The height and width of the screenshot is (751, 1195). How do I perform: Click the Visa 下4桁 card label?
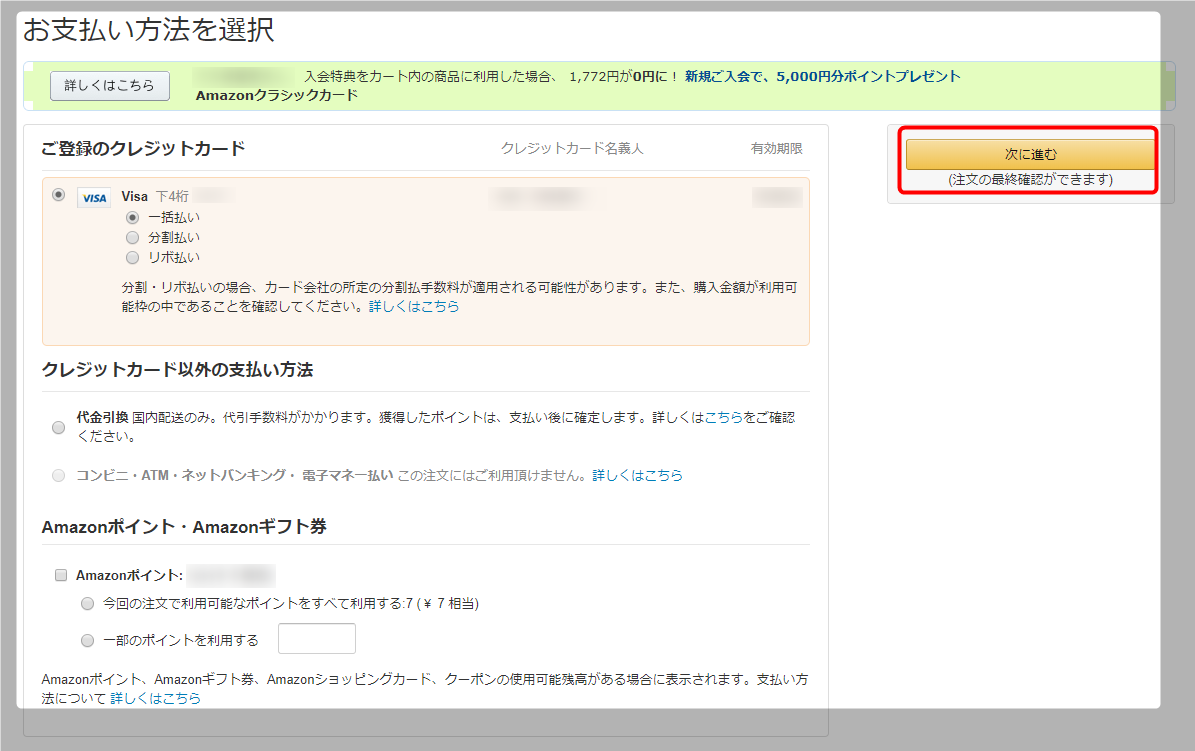click(x=155, y=197)
